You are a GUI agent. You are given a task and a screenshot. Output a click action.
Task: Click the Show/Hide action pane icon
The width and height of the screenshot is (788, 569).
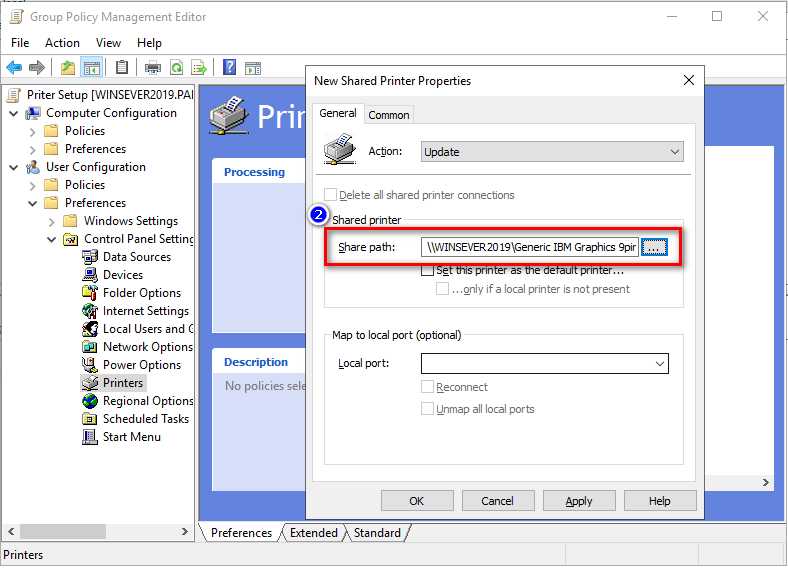pyautogui.click(x=253, y=67)
